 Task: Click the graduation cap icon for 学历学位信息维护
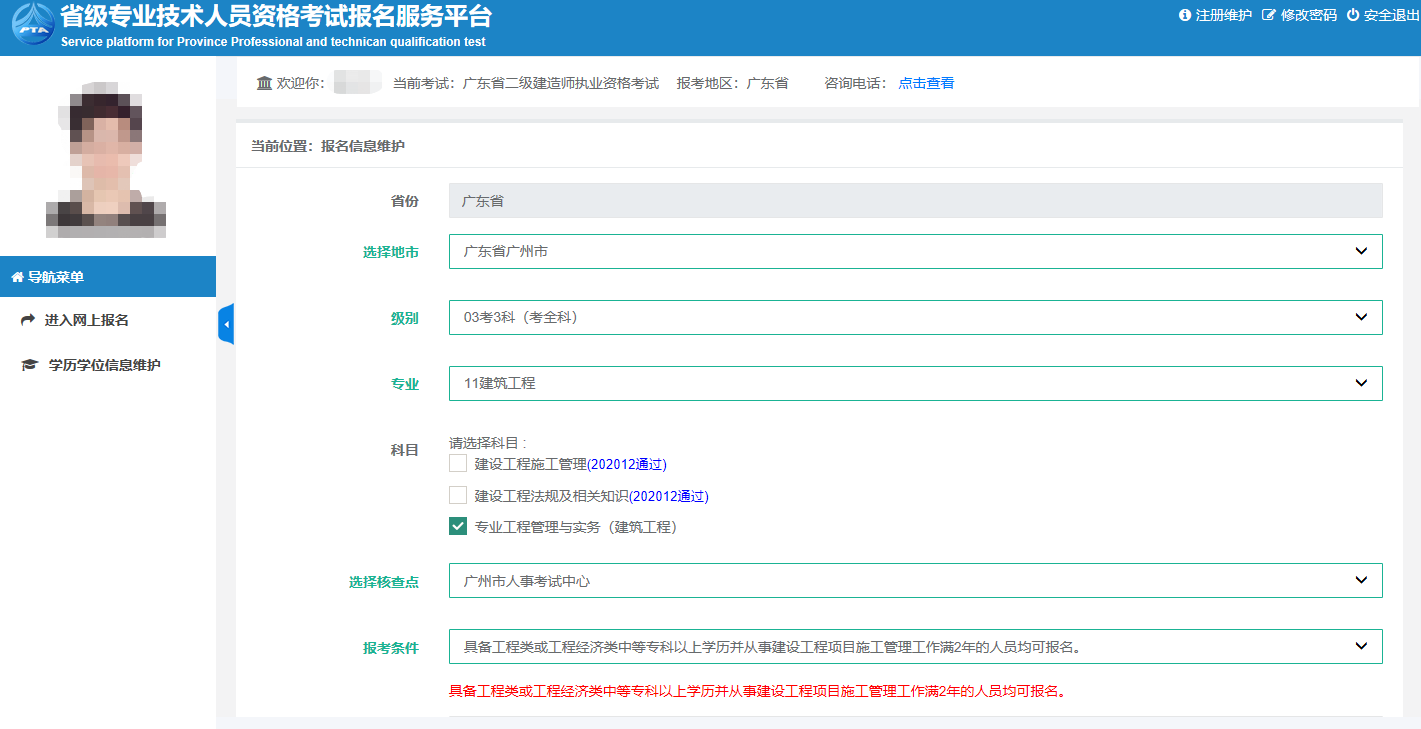(29, 365)
